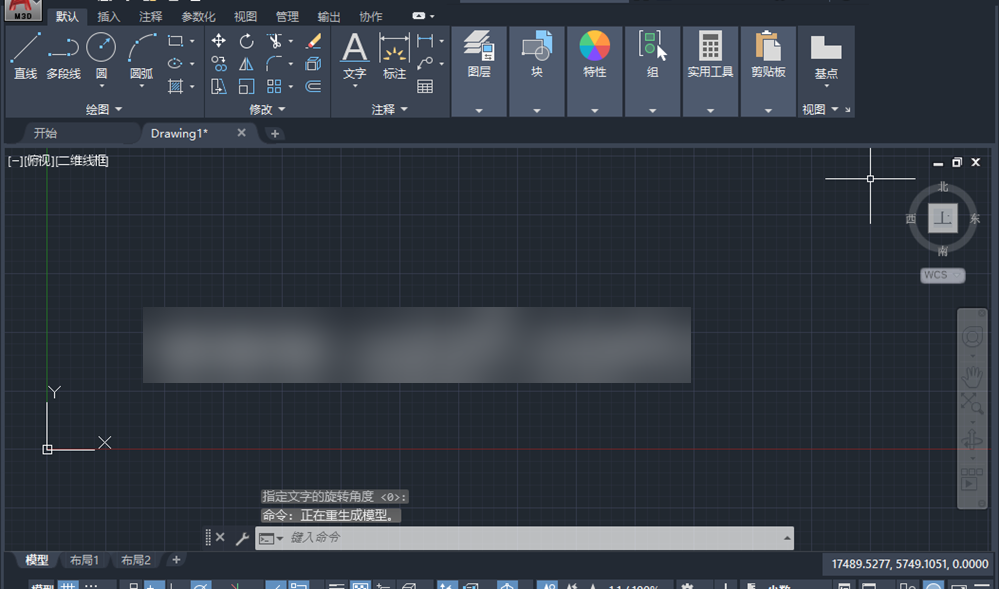Expand command line history arrow
Image resolution: width=999 pixels, height=589 pixels.
(787, 538)
